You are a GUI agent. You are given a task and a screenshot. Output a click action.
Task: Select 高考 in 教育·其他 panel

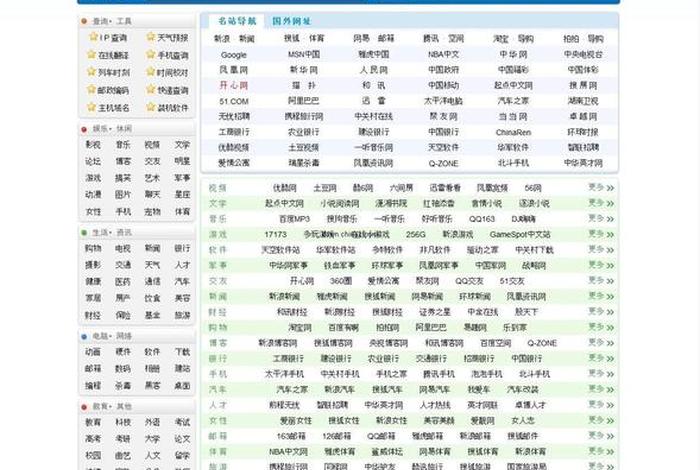click(x=93, y=439)
